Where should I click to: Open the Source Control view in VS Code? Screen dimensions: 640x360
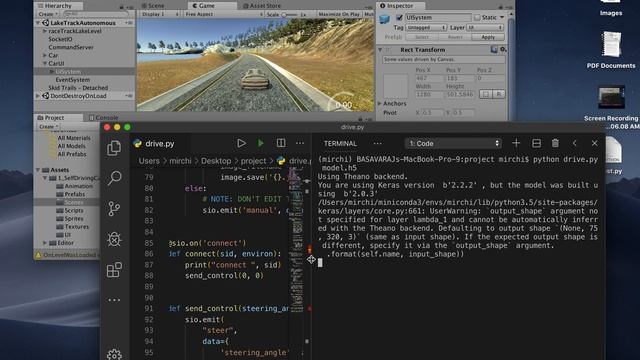[114, 209]
